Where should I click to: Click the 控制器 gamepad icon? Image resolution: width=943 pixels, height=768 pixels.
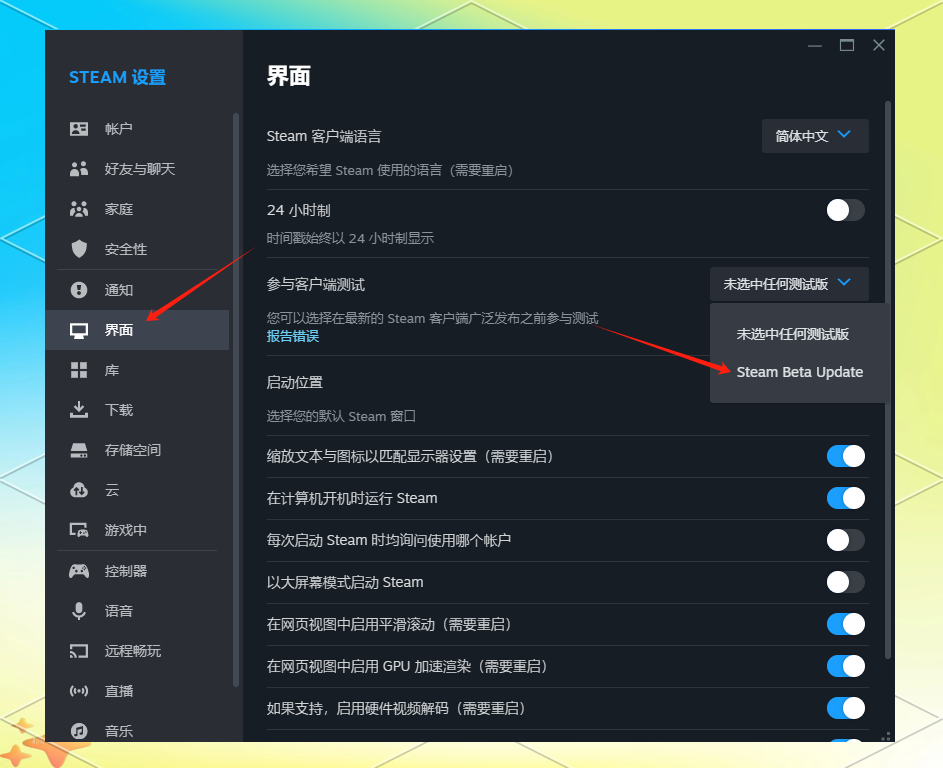pyautogui.click(x=79, y=571)
